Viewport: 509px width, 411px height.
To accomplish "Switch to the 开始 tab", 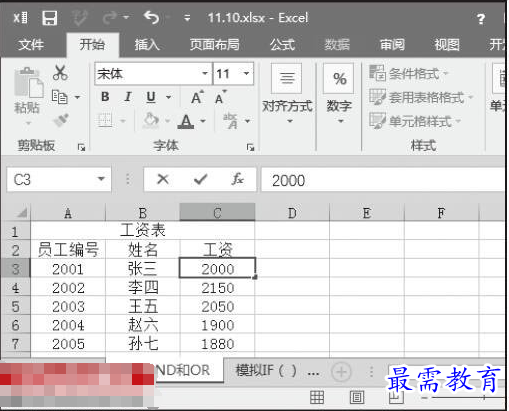I will tap(92, 44).
